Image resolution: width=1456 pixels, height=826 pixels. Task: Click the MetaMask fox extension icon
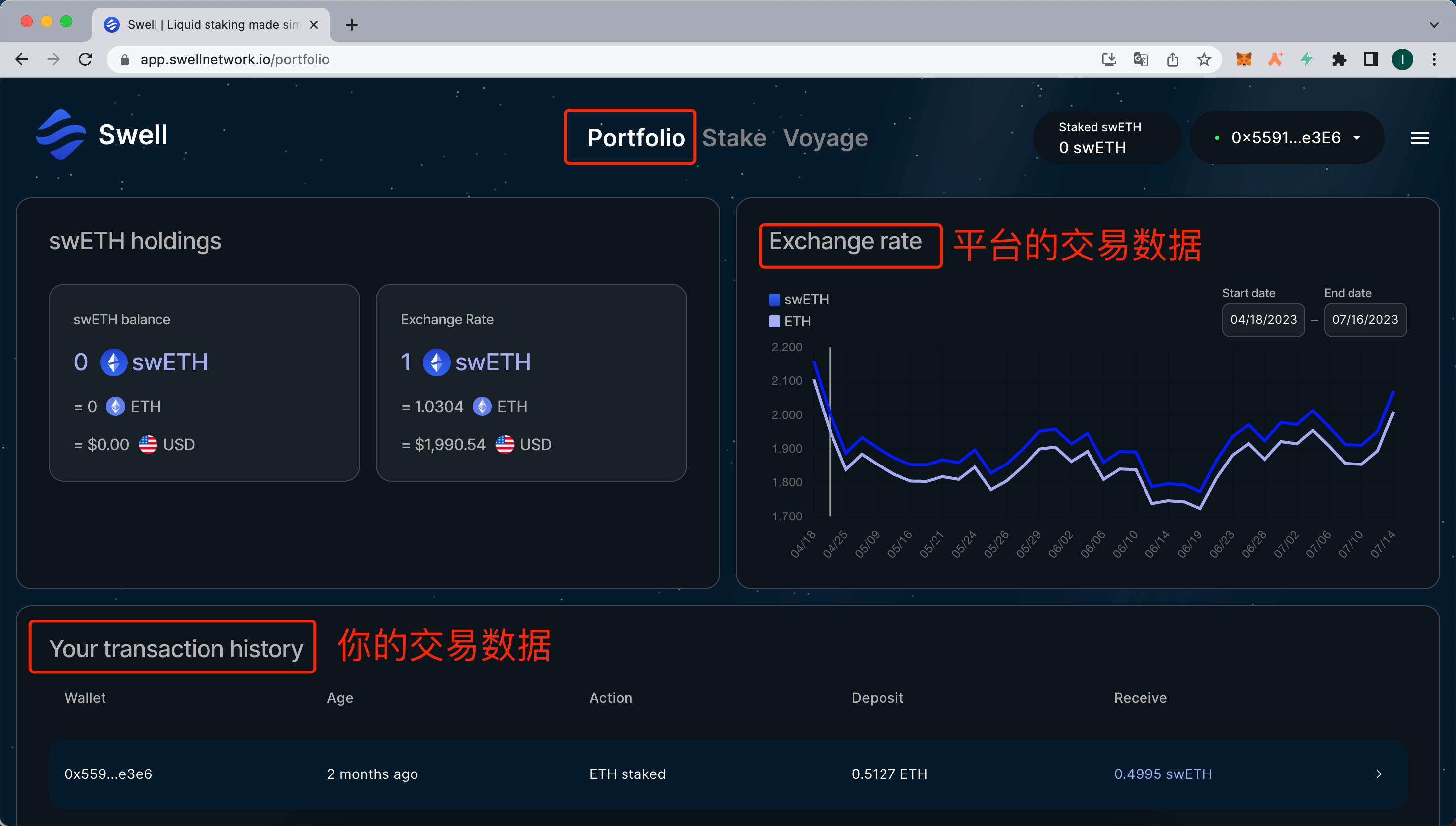[x=1244, y=59]
